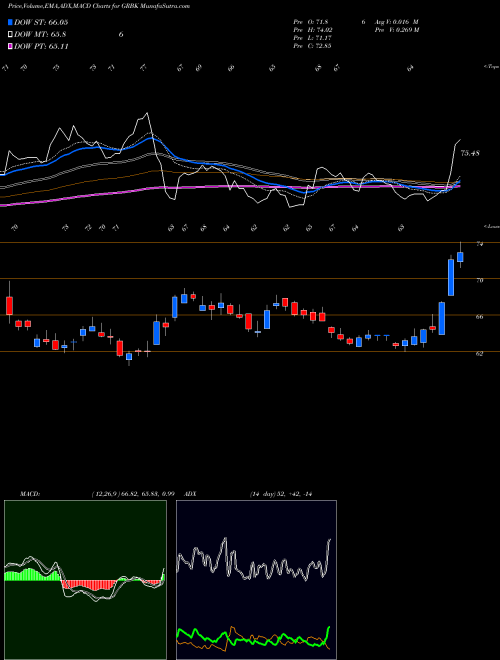Select the 'DOW ST: 66.05' legend text
500x660 pixels.
pos(41,22)
